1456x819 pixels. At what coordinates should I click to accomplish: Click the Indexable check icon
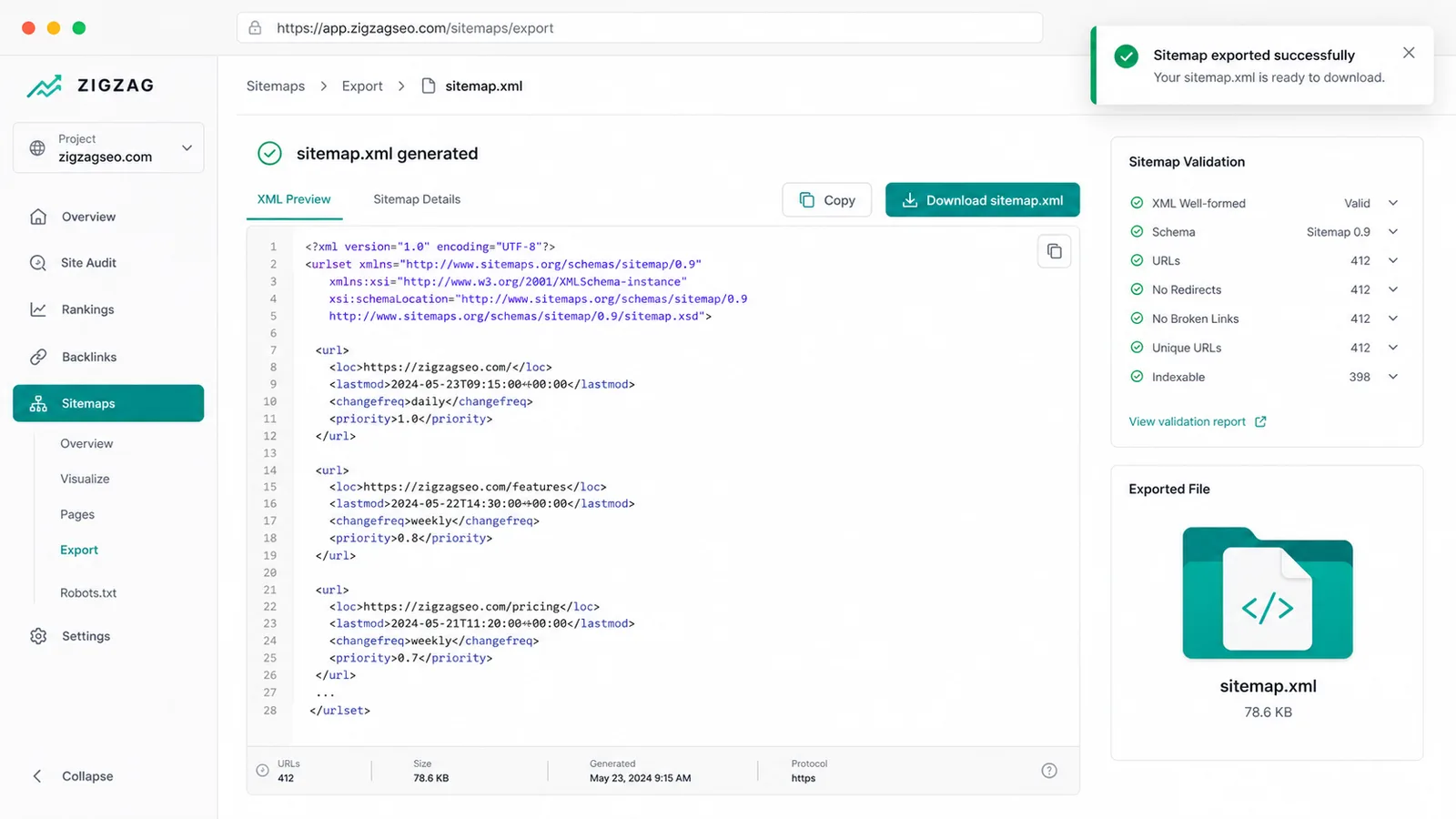[x=1137, y=376]
